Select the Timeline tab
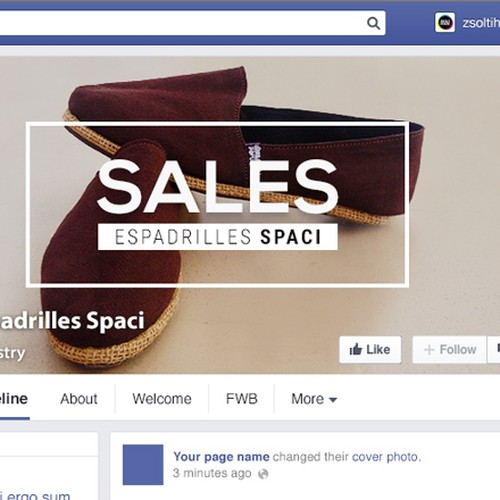Viewport: 500px width, 500px height. coord(14,400)
